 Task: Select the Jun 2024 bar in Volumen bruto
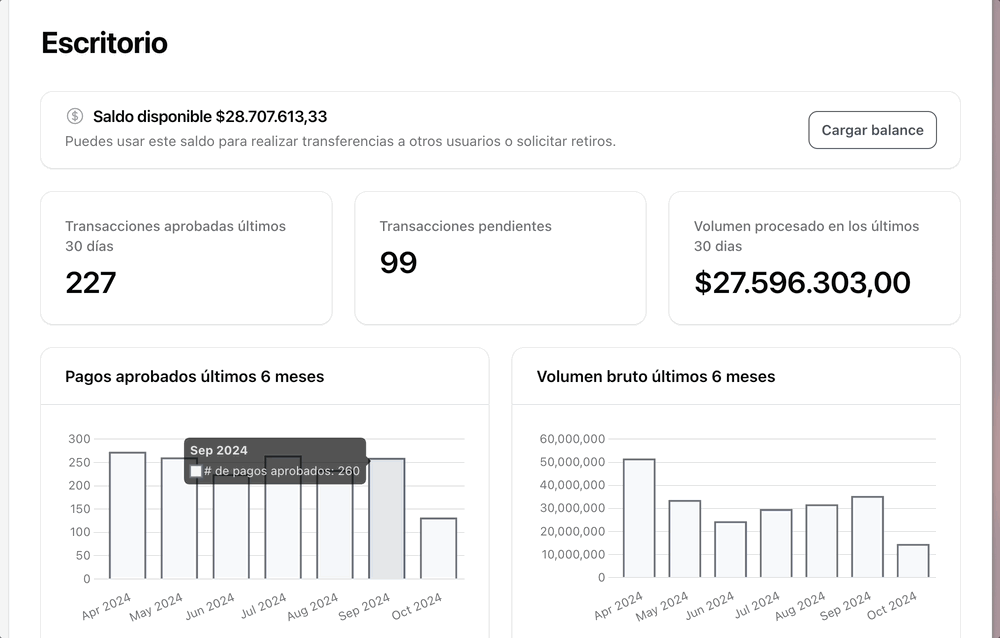pos(730,550)
